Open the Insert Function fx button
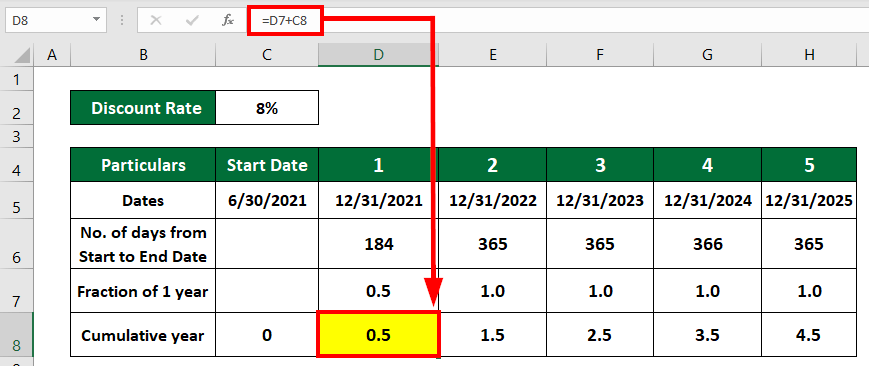The image size is (869, 366). 228,21
